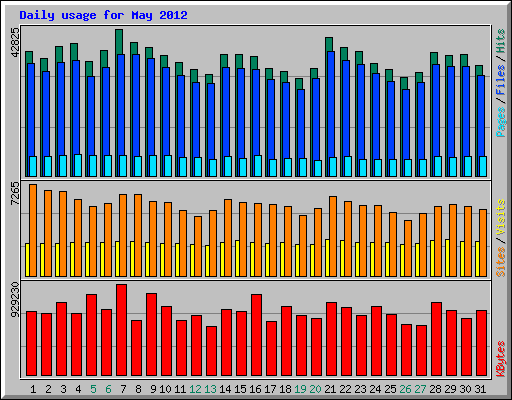This screenshot has height=400, width=512.
Task: Click day label 21 on the x-axis
Action: coord(330,389)
